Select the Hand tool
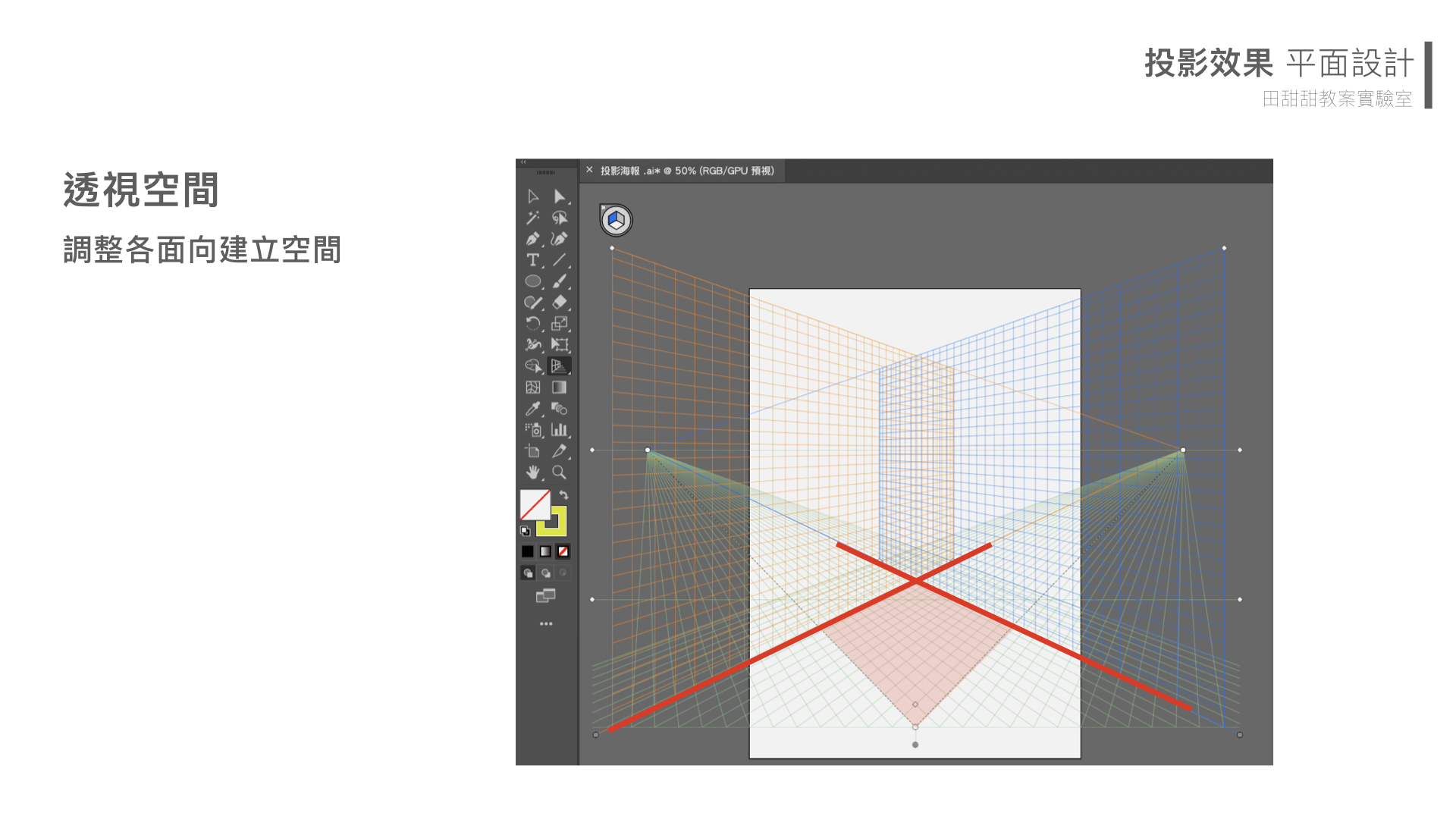 (533, 472)
